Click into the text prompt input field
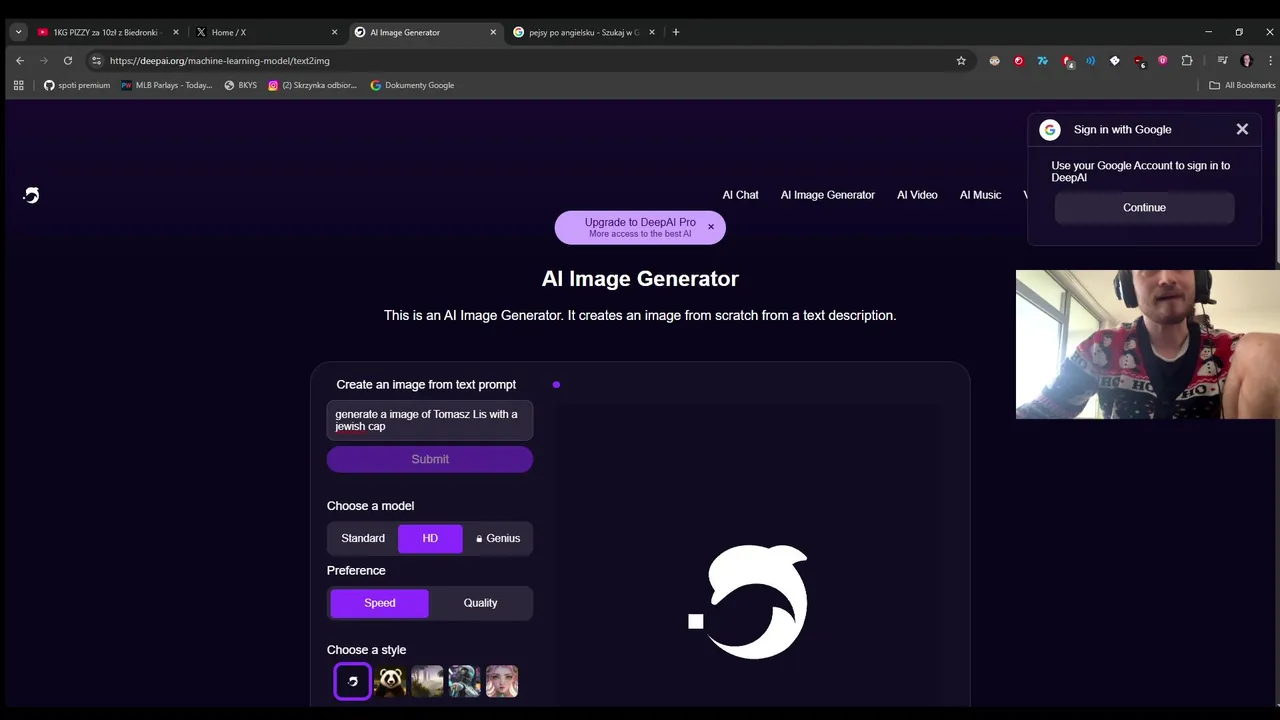The width and height of the screenshot is (1280, 720). (430, 420)
